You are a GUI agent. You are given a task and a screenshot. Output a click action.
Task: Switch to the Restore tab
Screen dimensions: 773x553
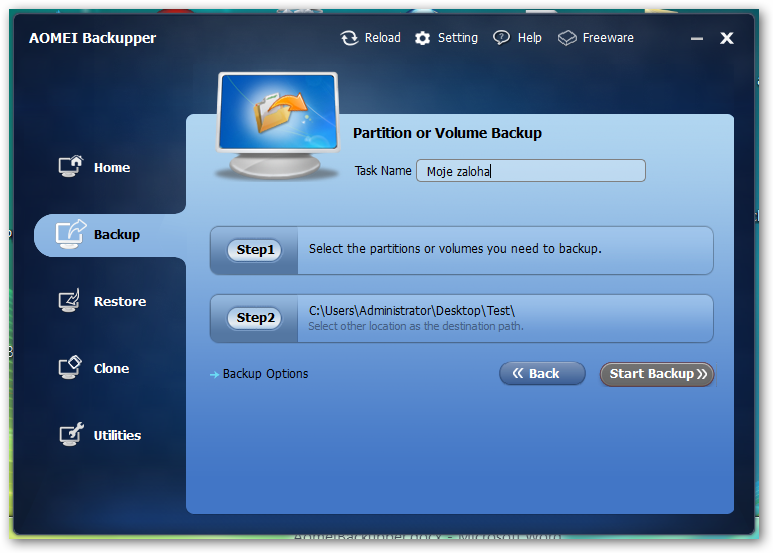pos(120,302)
